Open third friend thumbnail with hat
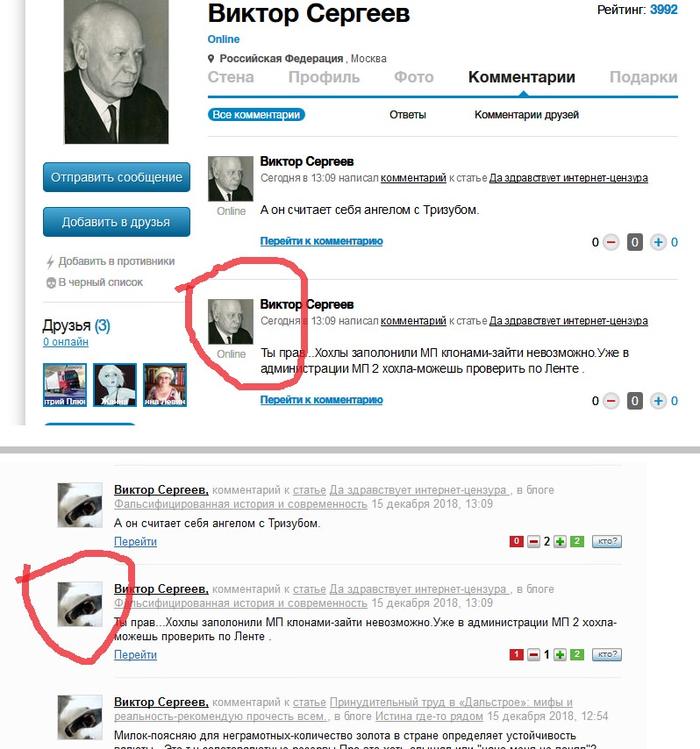 165,385
